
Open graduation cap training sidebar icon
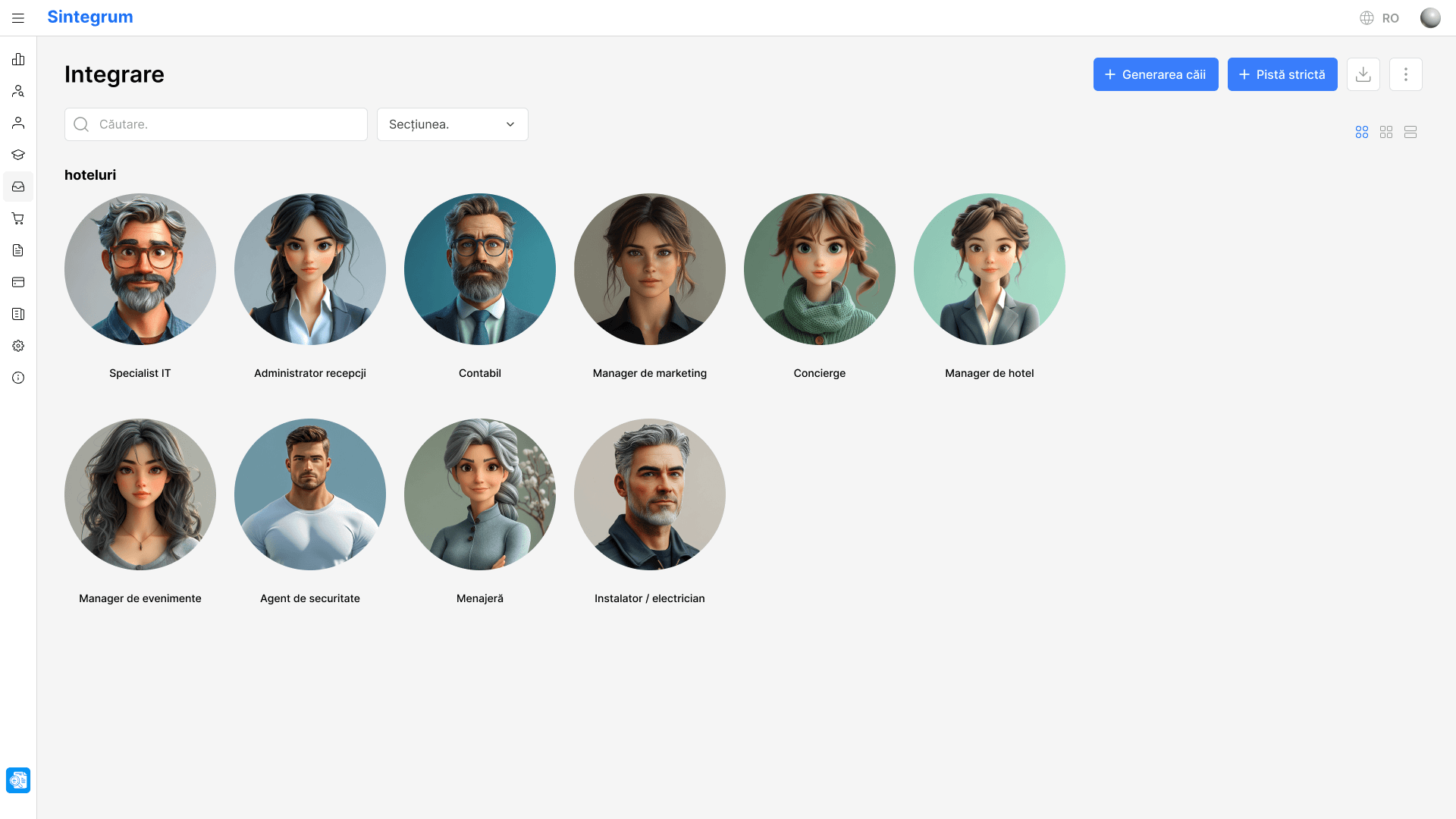pos(18,155)
